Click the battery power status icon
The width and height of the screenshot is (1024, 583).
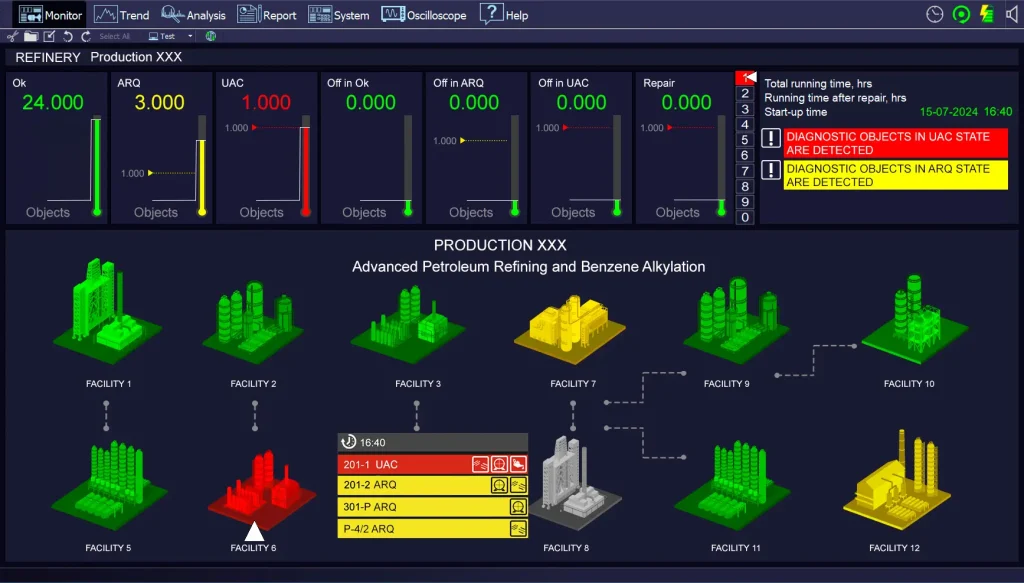pos(987,14)
